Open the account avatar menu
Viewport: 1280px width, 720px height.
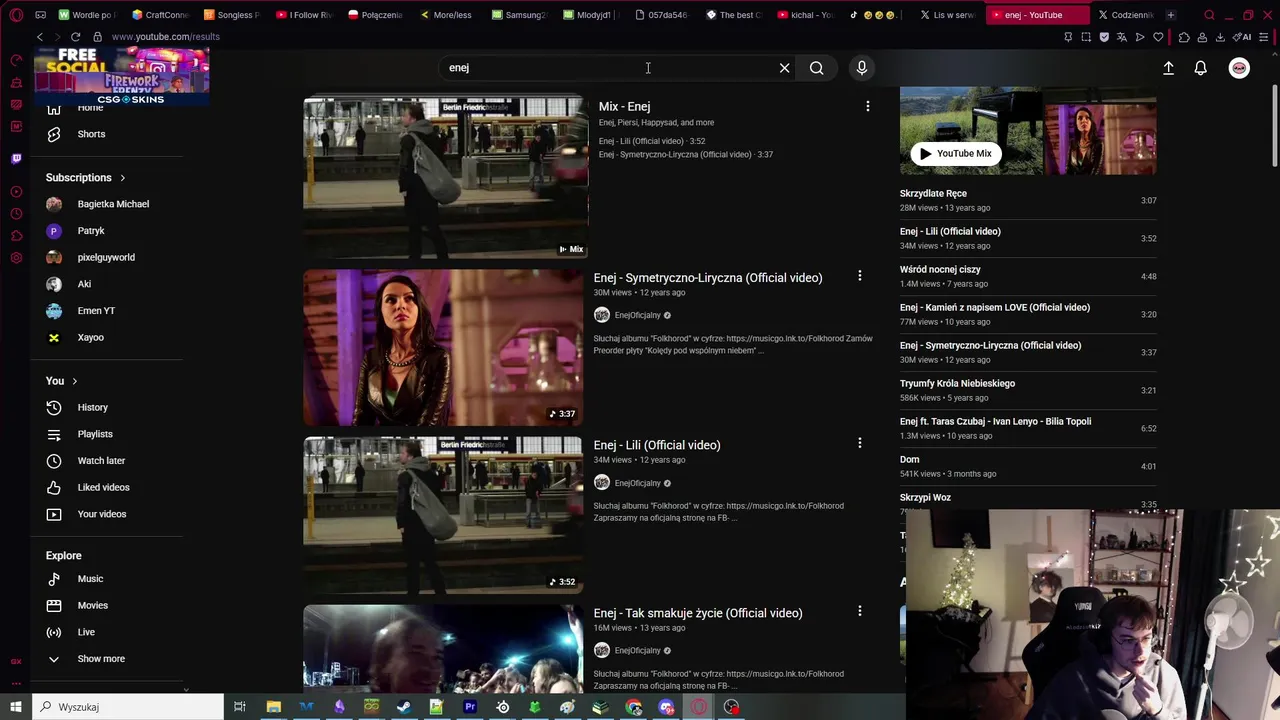[x=1239, y=68]
